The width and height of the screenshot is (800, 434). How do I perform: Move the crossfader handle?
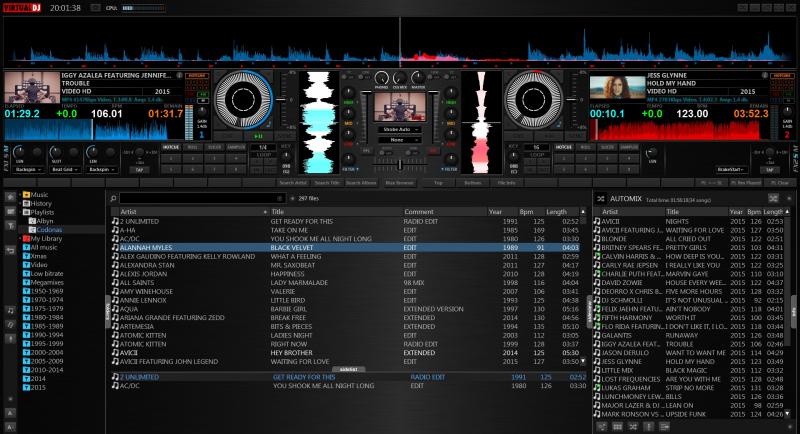[x=399, y=165]
